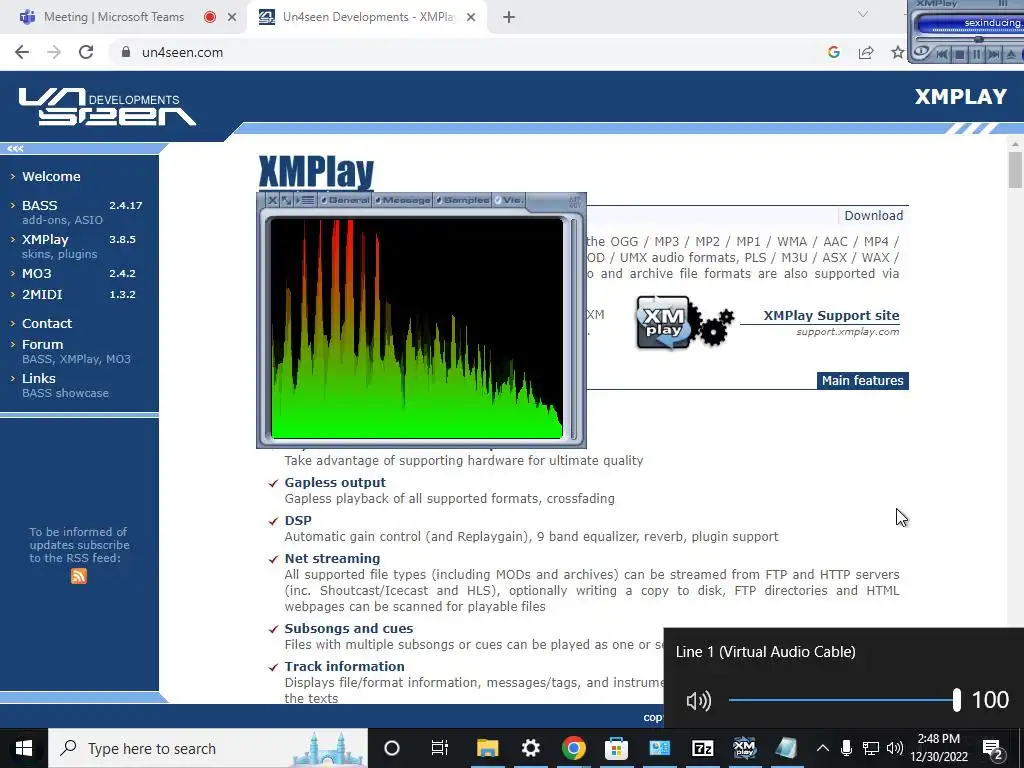Image resolution: width=1024 pixels, height=768 pixels.
Task: Open Cortana circle icon on taskbar
Action: [x=391, y=748]
